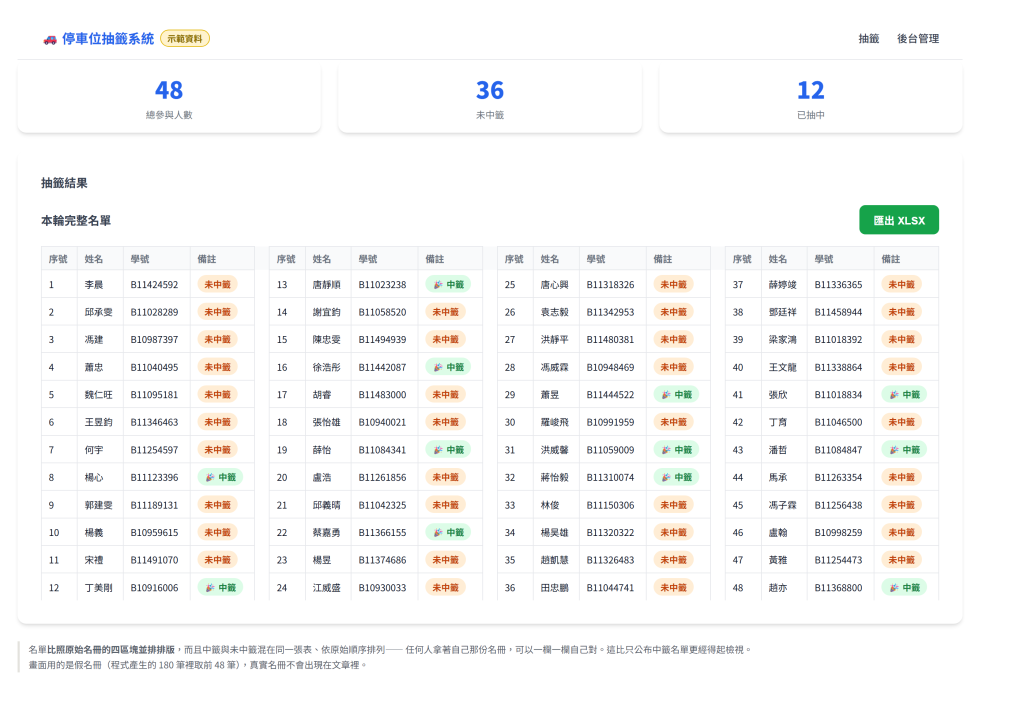This screenshot has width=1024, height=702.
Task: Select student ID B11018392
Action: click(x=838, y=340)
